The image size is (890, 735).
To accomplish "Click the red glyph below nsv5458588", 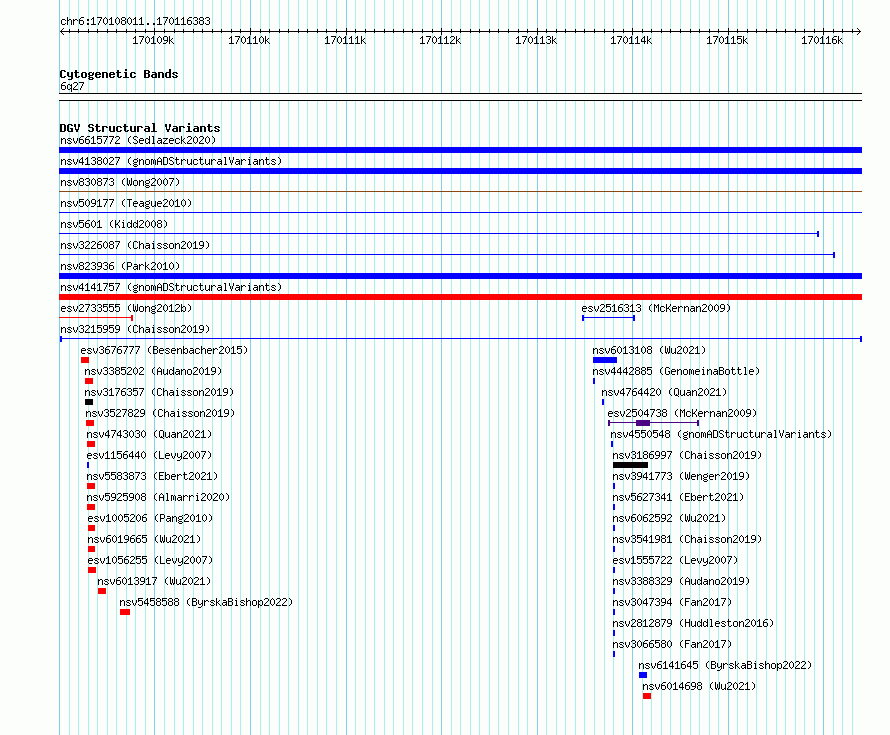I will [x=125, y=612].
